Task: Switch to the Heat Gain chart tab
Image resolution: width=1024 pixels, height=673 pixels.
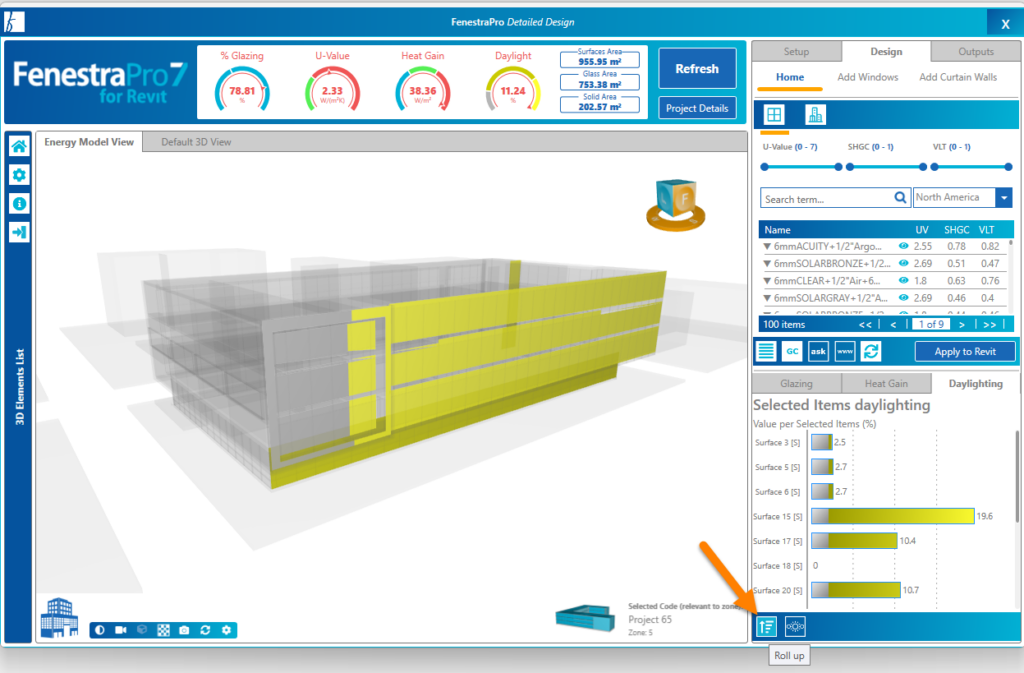Action: [x=886, y=384]
